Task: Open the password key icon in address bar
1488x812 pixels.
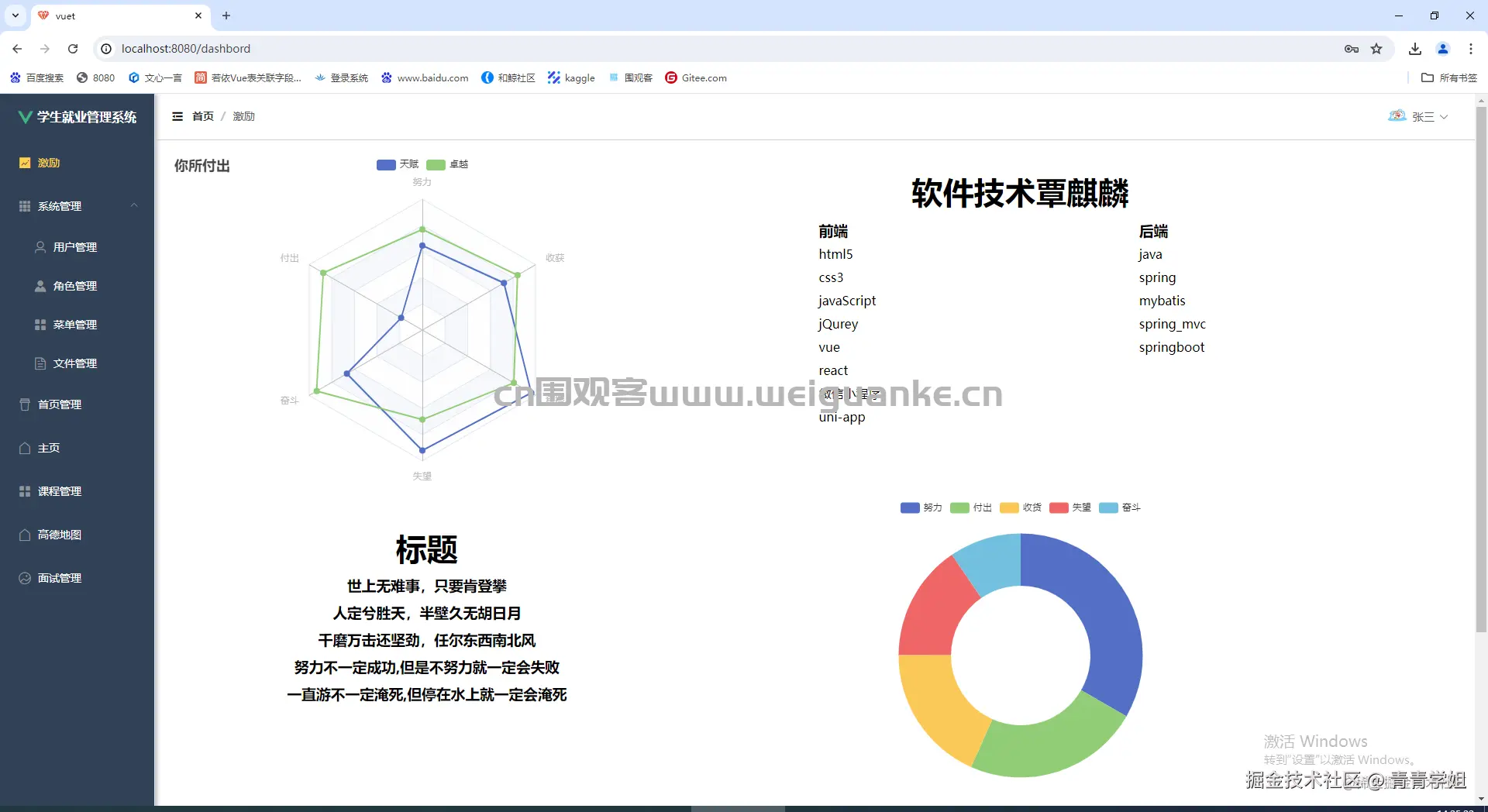Action: 1352,49
